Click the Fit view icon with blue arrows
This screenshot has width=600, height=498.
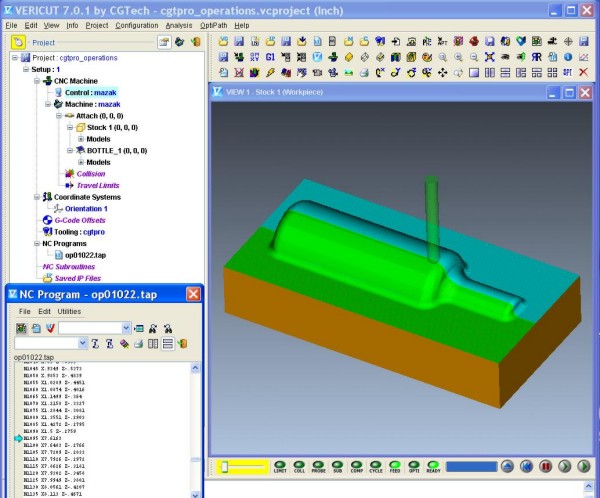489,57
